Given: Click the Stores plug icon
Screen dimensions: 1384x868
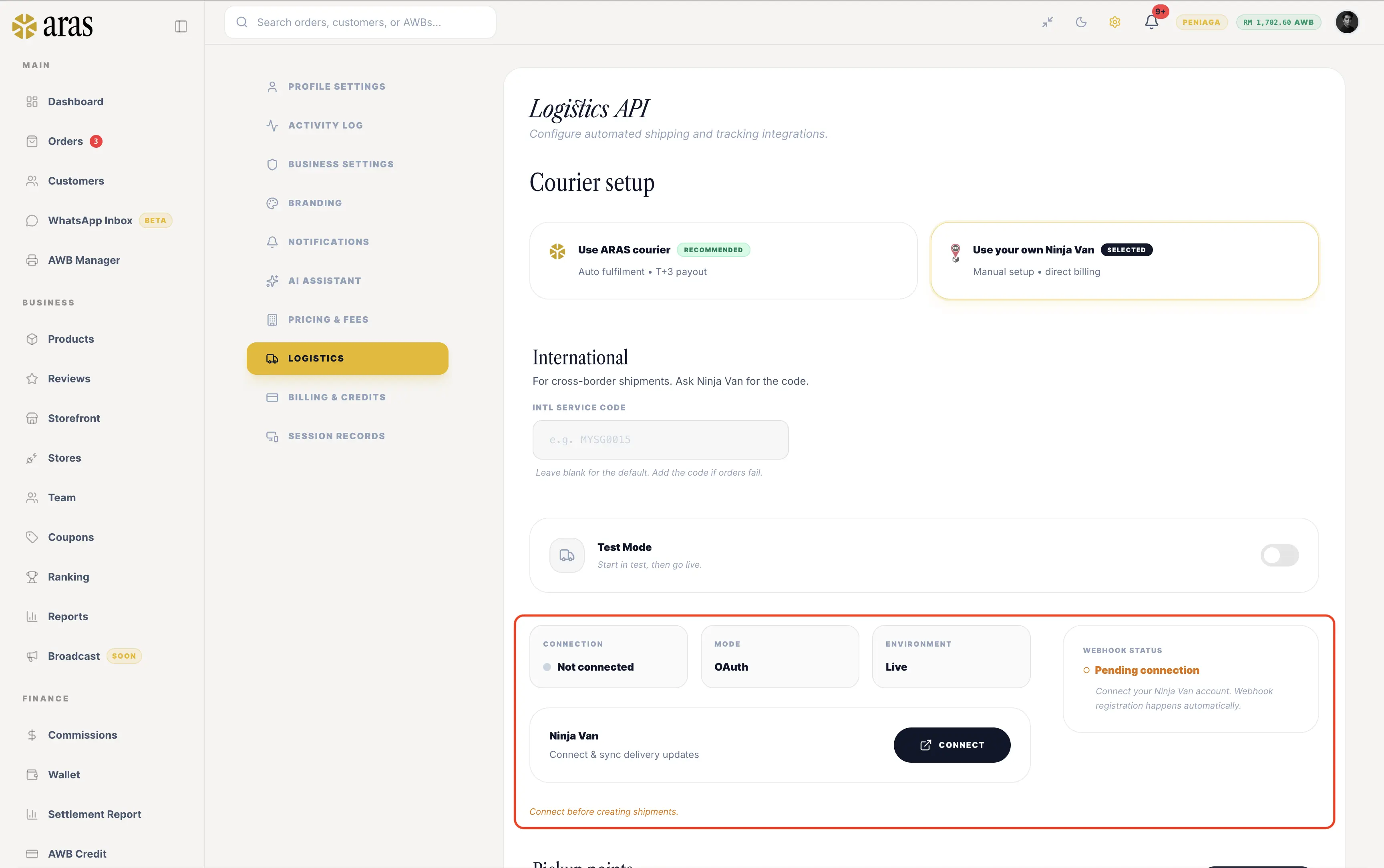Looking at the screenshot, I should (32, 458).
